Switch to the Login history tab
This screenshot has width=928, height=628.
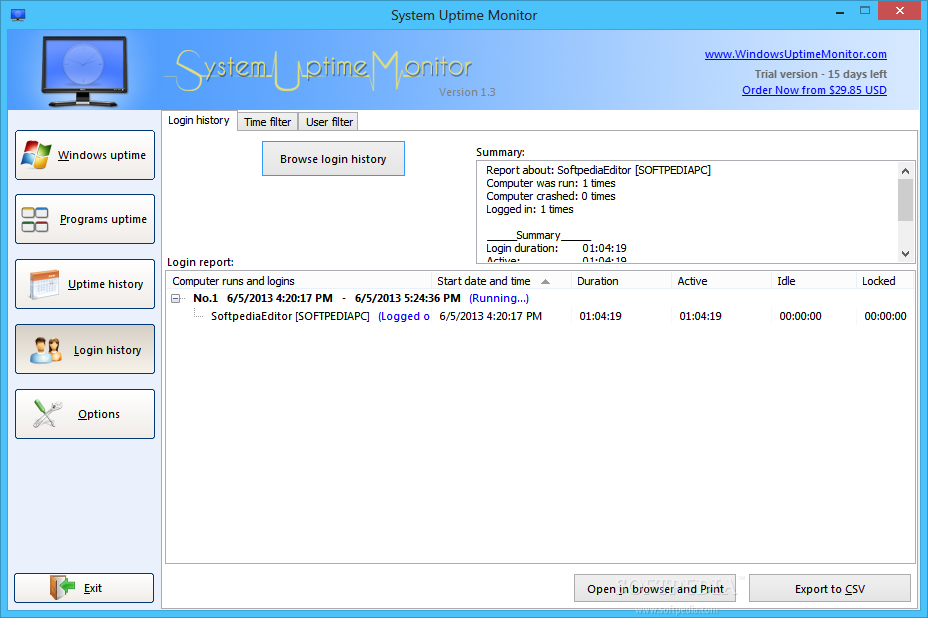[199, 120]
